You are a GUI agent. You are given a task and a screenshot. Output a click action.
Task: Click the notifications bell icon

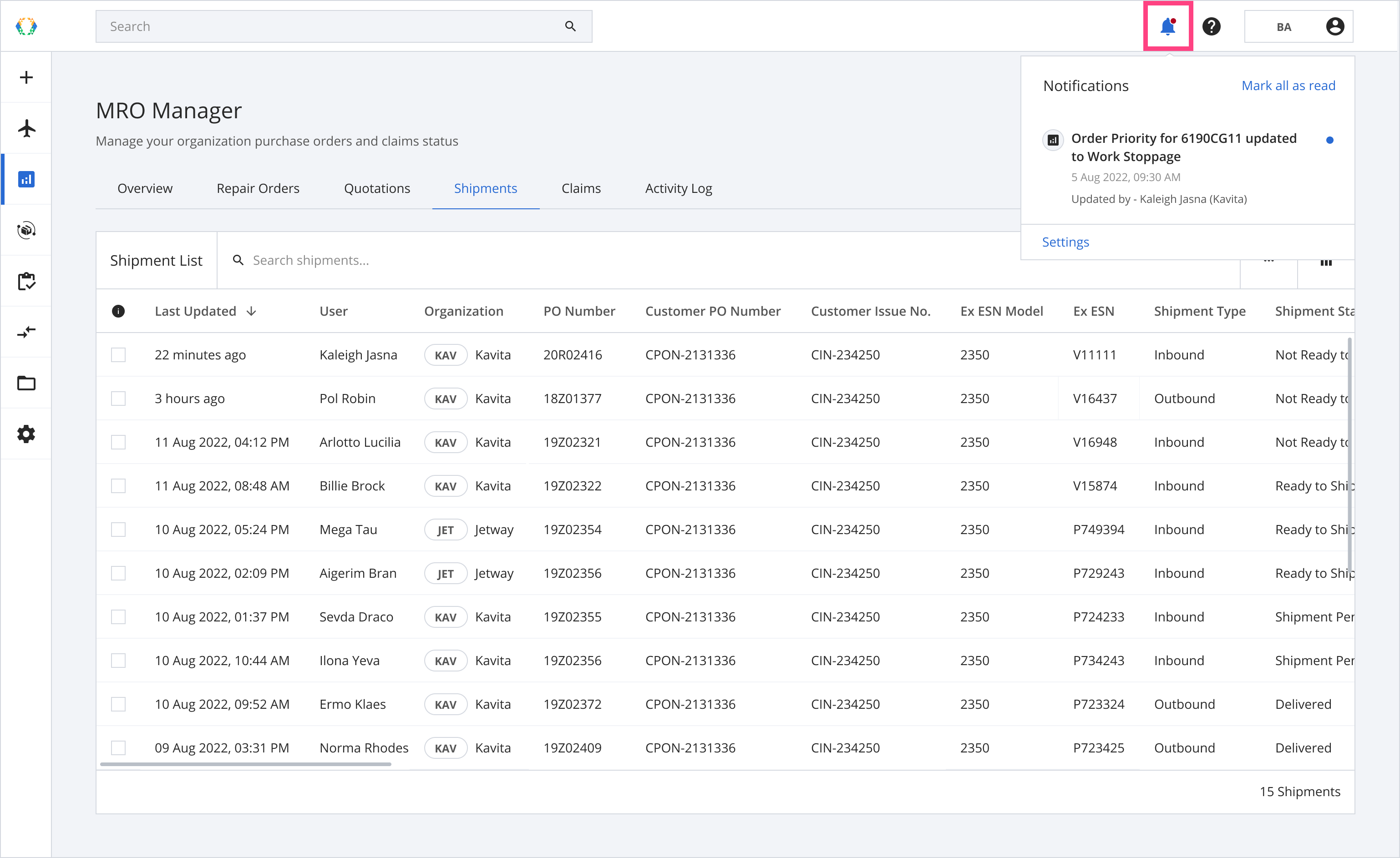click(x=1167, y=26)
